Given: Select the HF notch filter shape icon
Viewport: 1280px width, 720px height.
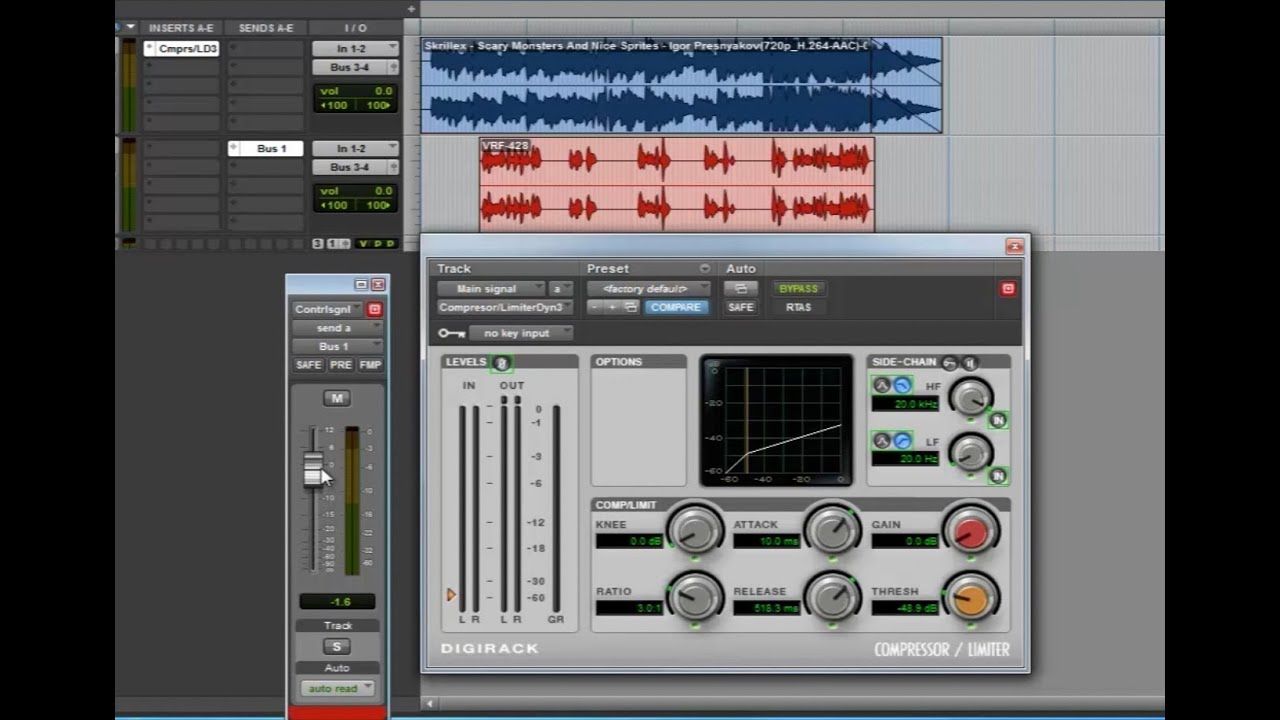Looking at the screenshot, I should point(882,386).
